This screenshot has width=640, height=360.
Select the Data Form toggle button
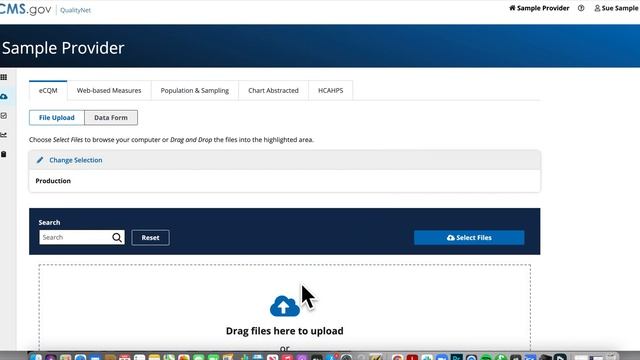(x=111, y=118)
